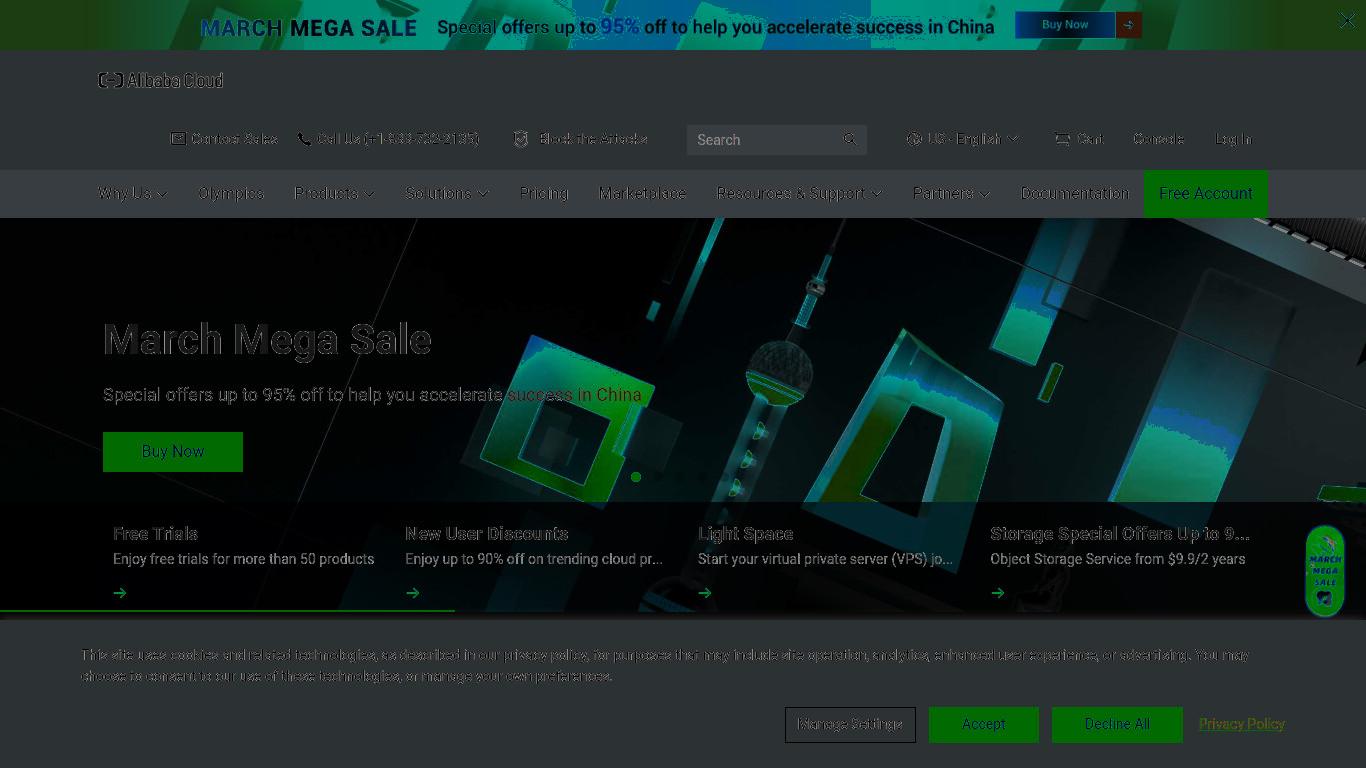Click the arrow under New User Discounts
The image size is (1366, 768).
[413, 593]
